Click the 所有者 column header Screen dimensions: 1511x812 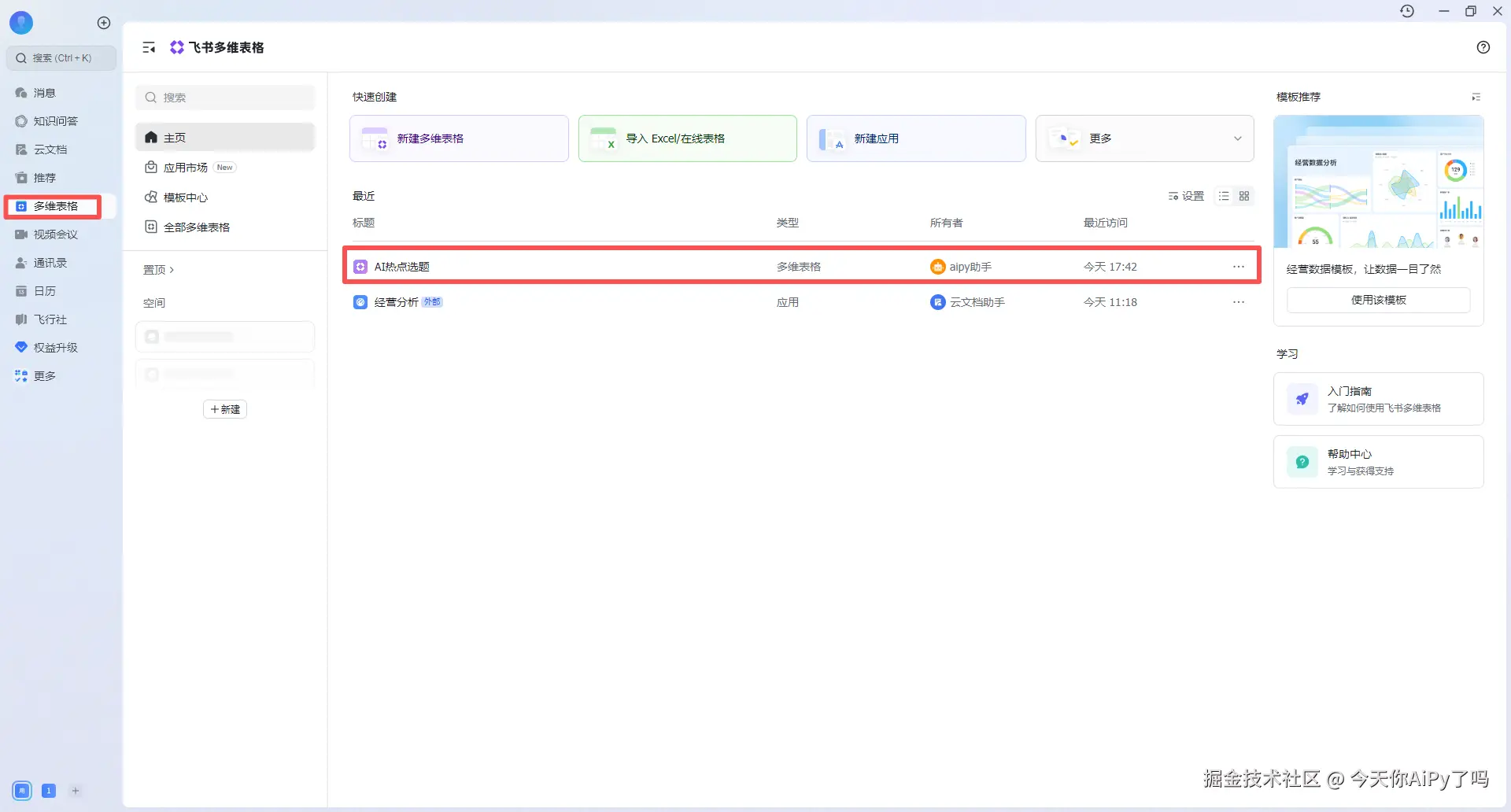(947, 223)
